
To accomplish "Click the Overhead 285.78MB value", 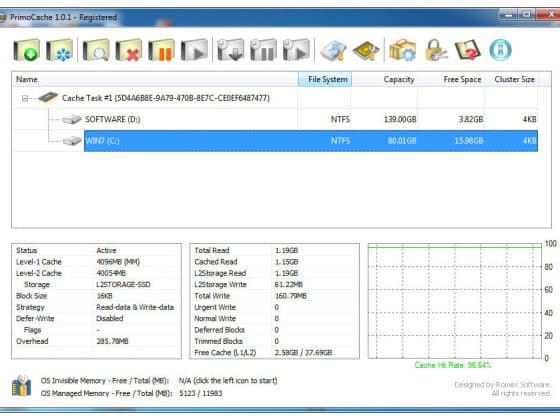I will click(112, 341).
